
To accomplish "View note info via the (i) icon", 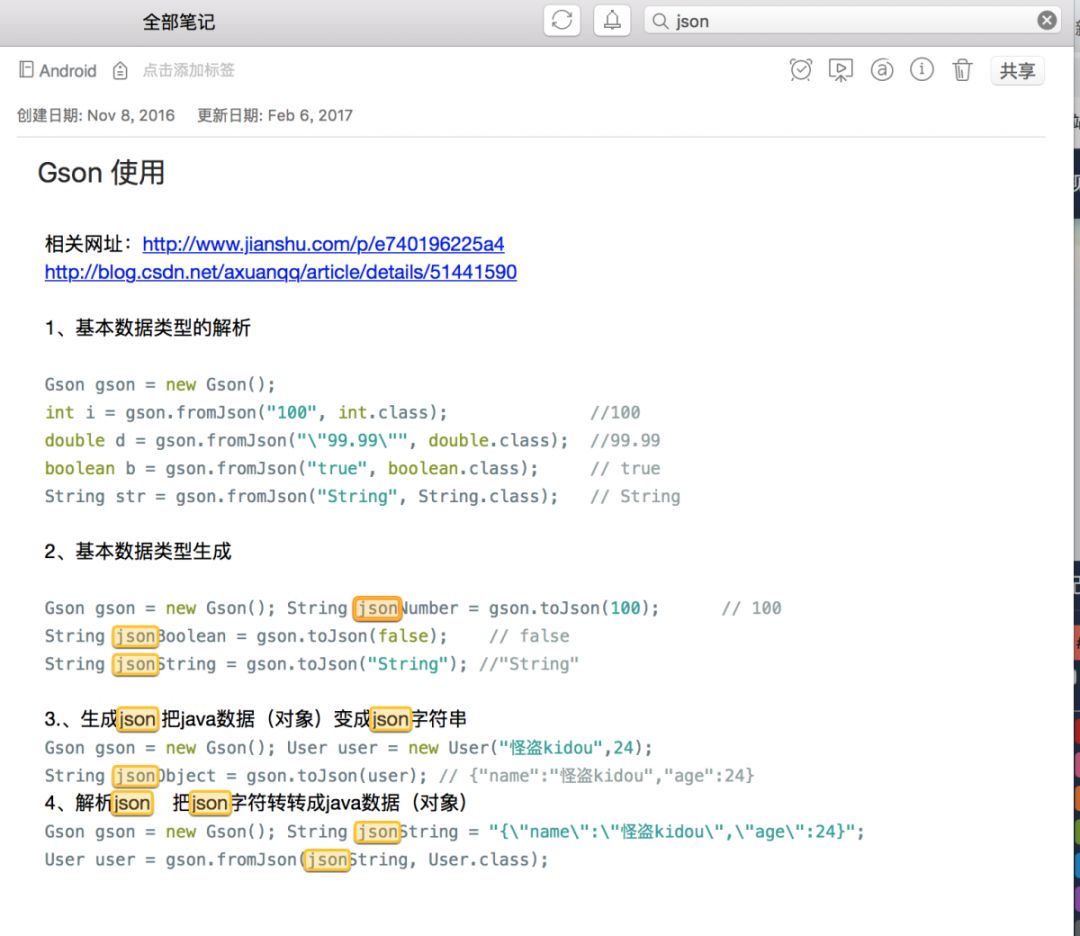I will click(921, 70).
